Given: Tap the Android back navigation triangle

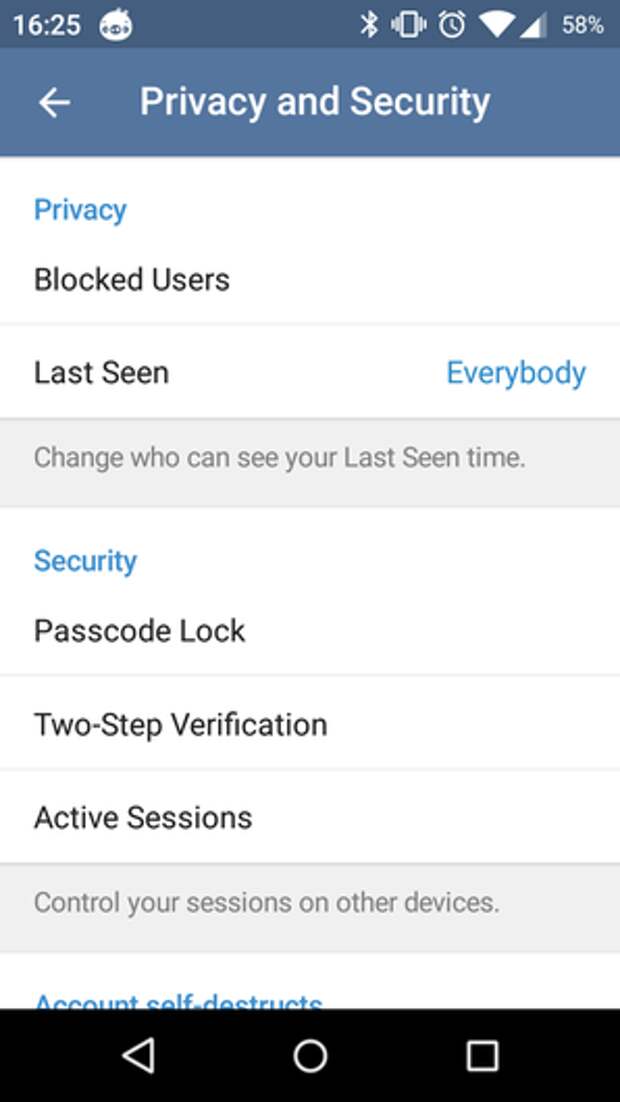Looking at the screenshot, I should click(138, 1056).
